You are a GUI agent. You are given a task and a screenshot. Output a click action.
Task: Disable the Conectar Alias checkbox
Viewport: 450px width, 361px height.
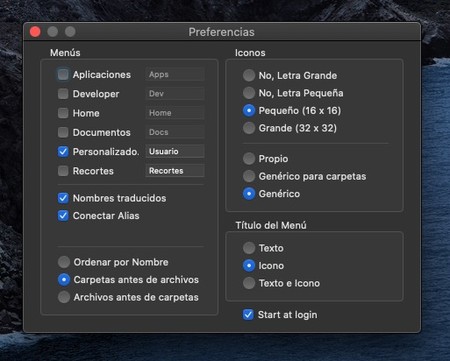click(x=63, y=216)
